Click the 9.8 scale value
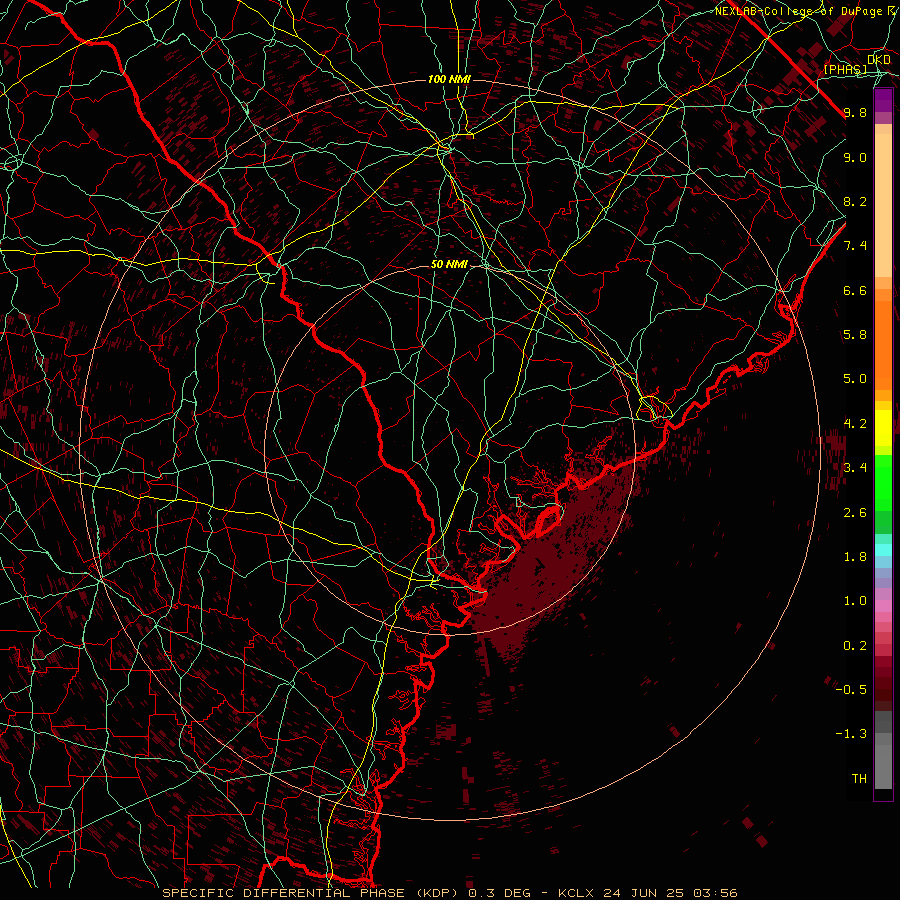This screenshot has width=900, height=900. pos(855,112)
